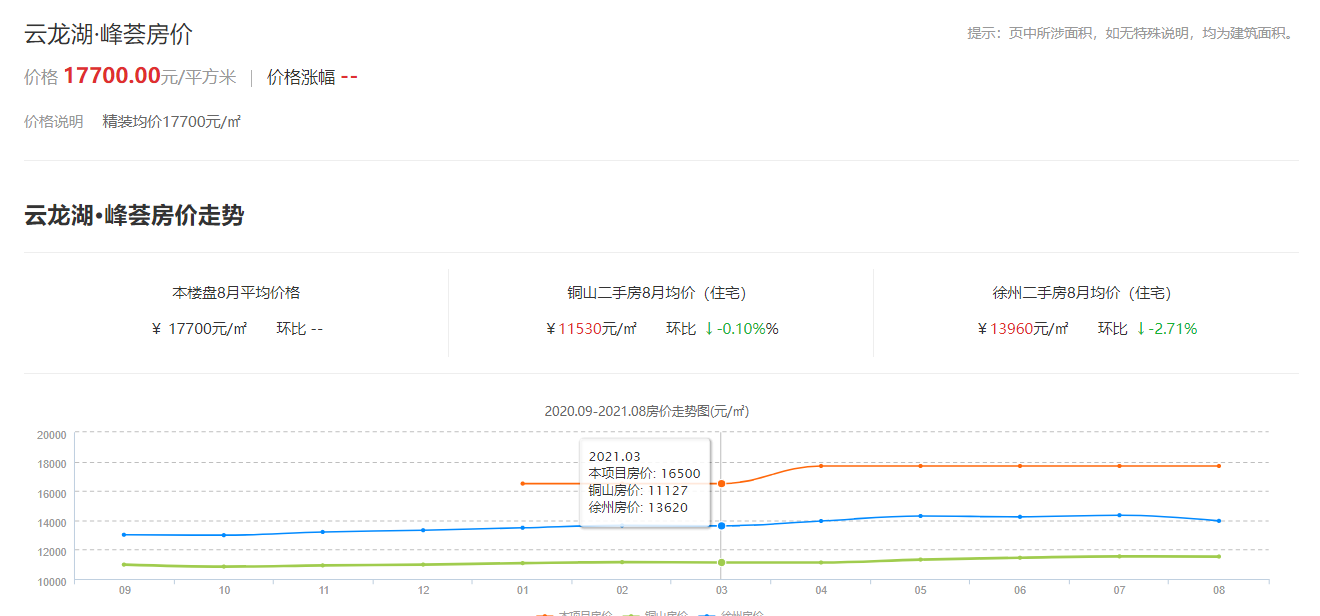Select the highlighted orange project-price point at month 03
Viewport: 1320px width, 616px height.
pyautogui.click(x=721, y=484)
